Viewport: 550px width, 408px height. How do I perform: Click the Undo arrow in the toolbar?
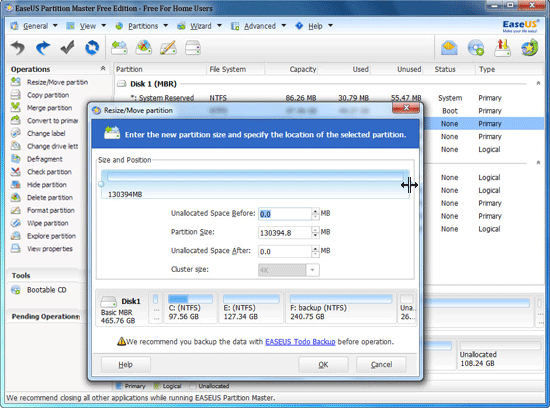pos(18,48)
